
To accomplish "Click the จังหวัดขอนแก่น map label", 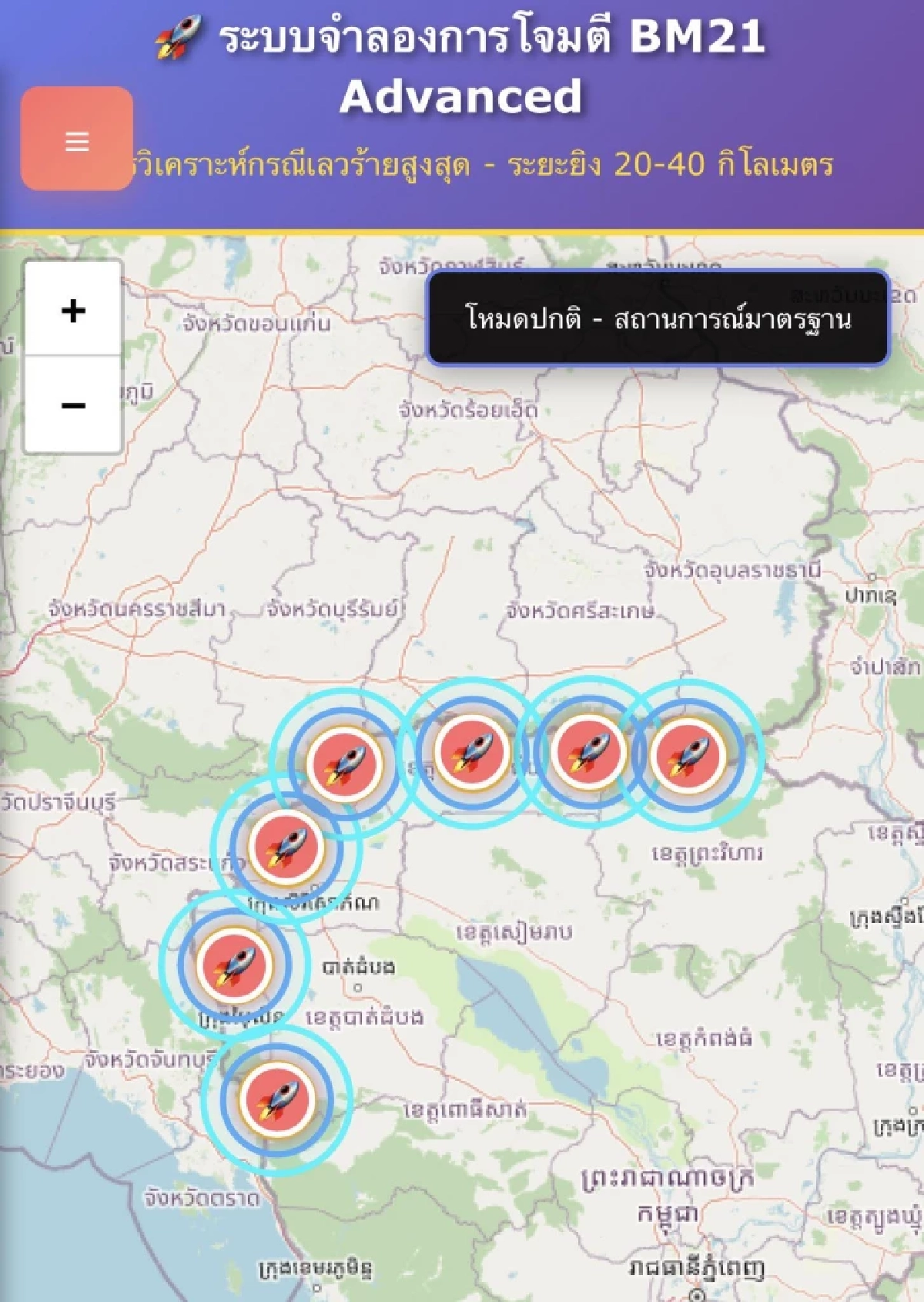I will pos(256,323).
